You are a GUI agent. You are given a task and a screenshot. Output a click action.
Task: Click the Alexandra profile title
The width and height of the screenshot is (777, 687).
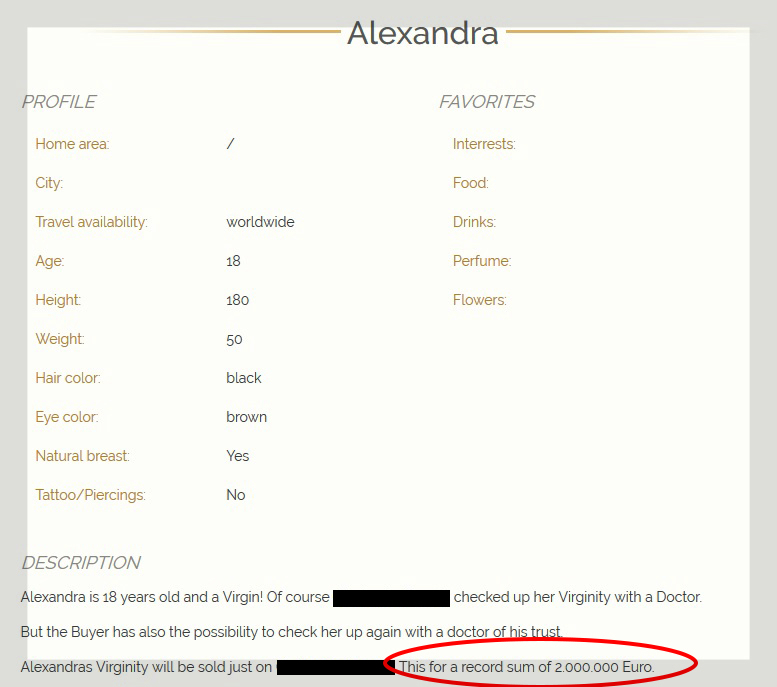422,33
